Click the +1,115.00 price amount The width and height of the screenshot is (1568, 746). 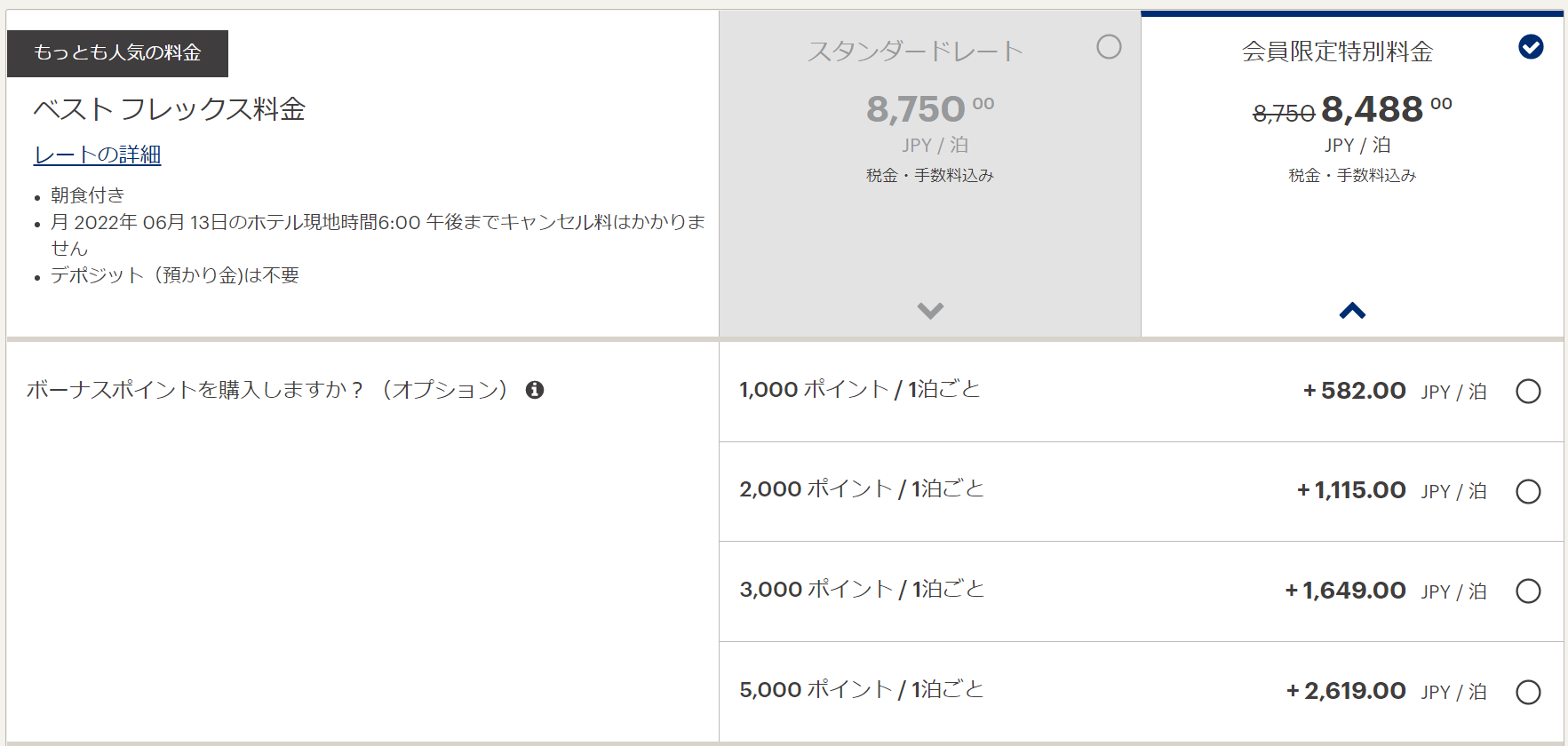[1351, 490]
